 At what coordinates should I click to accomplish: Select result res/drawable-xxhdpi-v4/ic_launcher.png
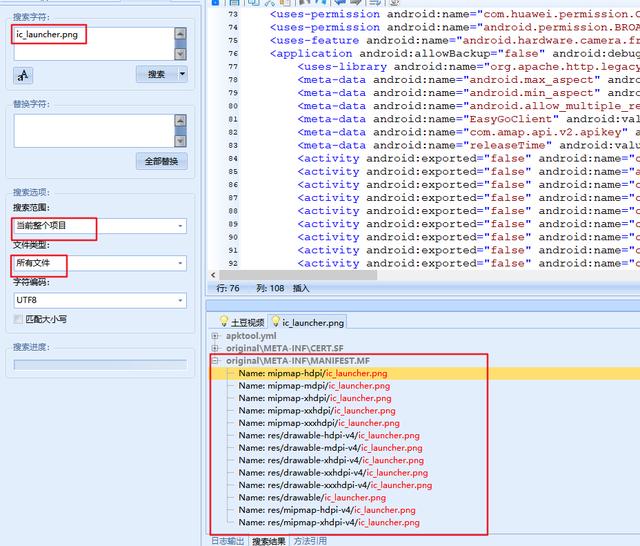pyautogui.click(x=333, y=473)
